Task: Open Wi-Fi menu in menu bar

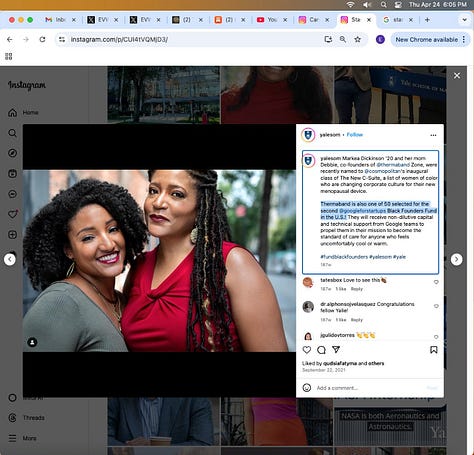Action: click(x=350, y=4)
